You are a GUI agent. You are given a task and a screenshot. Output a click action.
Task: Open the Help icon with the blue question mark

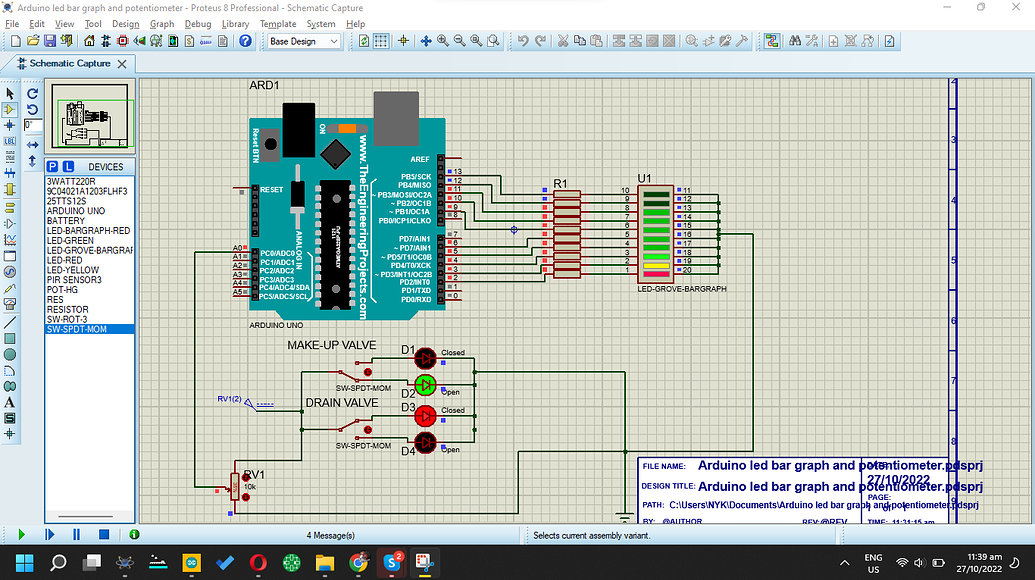246,41
